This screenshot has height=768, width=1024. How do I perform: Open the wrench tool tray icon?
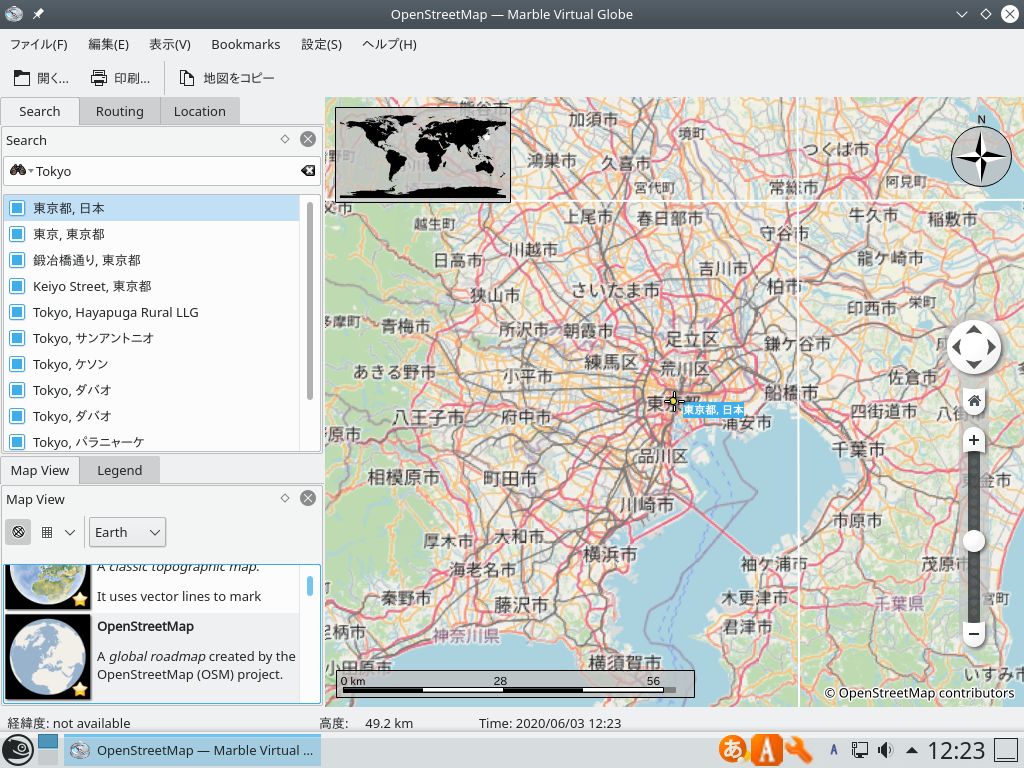coord(799,750)
